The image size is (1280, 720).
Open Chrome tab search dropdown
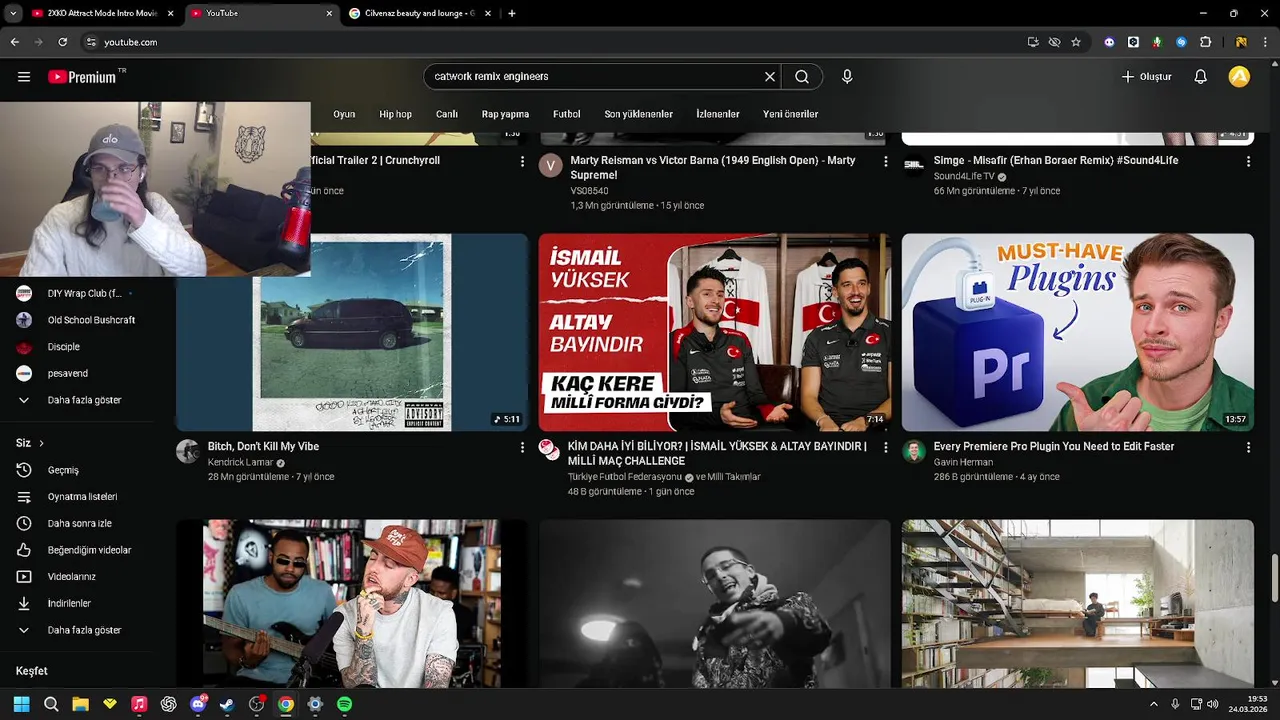[x=12, y=14]
